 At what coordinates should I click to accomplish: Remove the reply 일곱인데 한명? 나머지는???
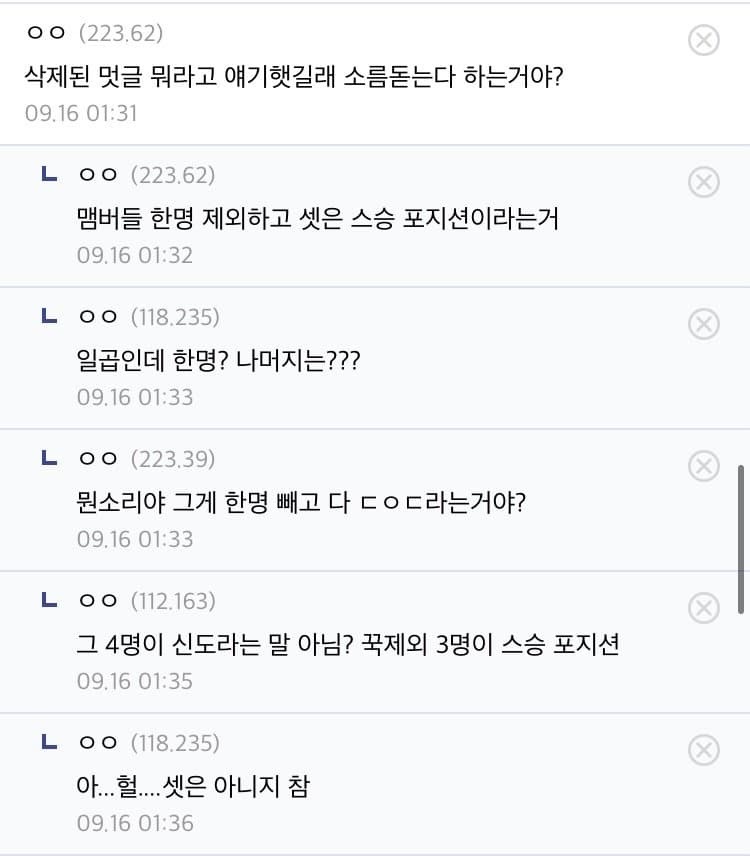click(704, 324)
